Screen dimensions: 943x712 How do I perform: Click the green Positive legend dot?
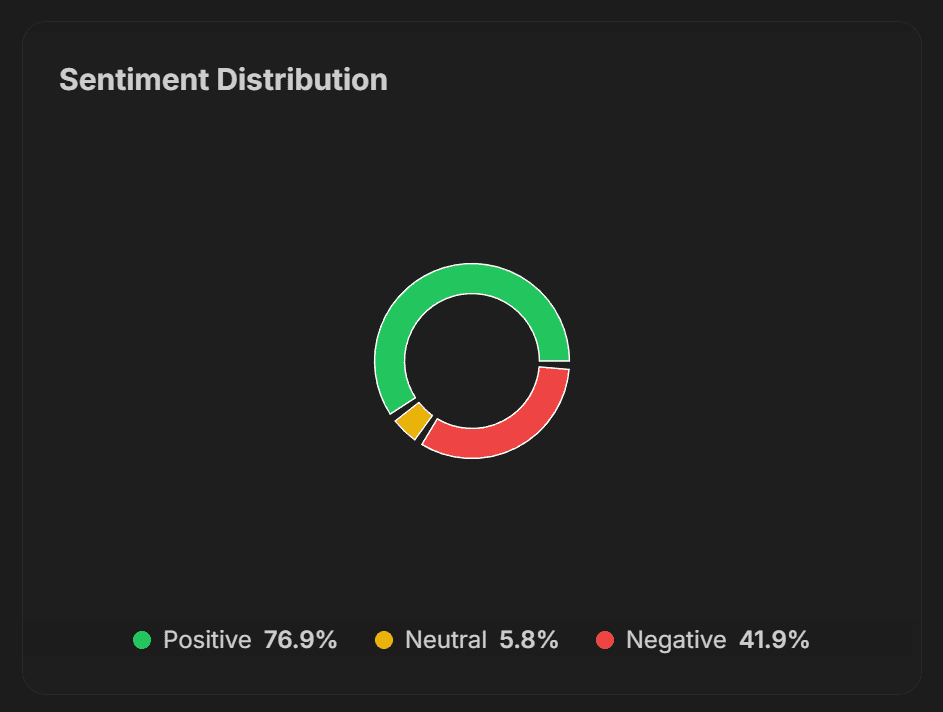pyautogui.click(x=142, y=640)
